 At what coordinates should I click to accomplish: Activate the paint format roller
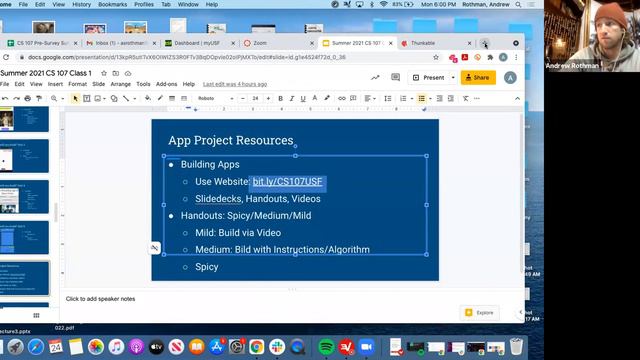click(x=39, y=98)
